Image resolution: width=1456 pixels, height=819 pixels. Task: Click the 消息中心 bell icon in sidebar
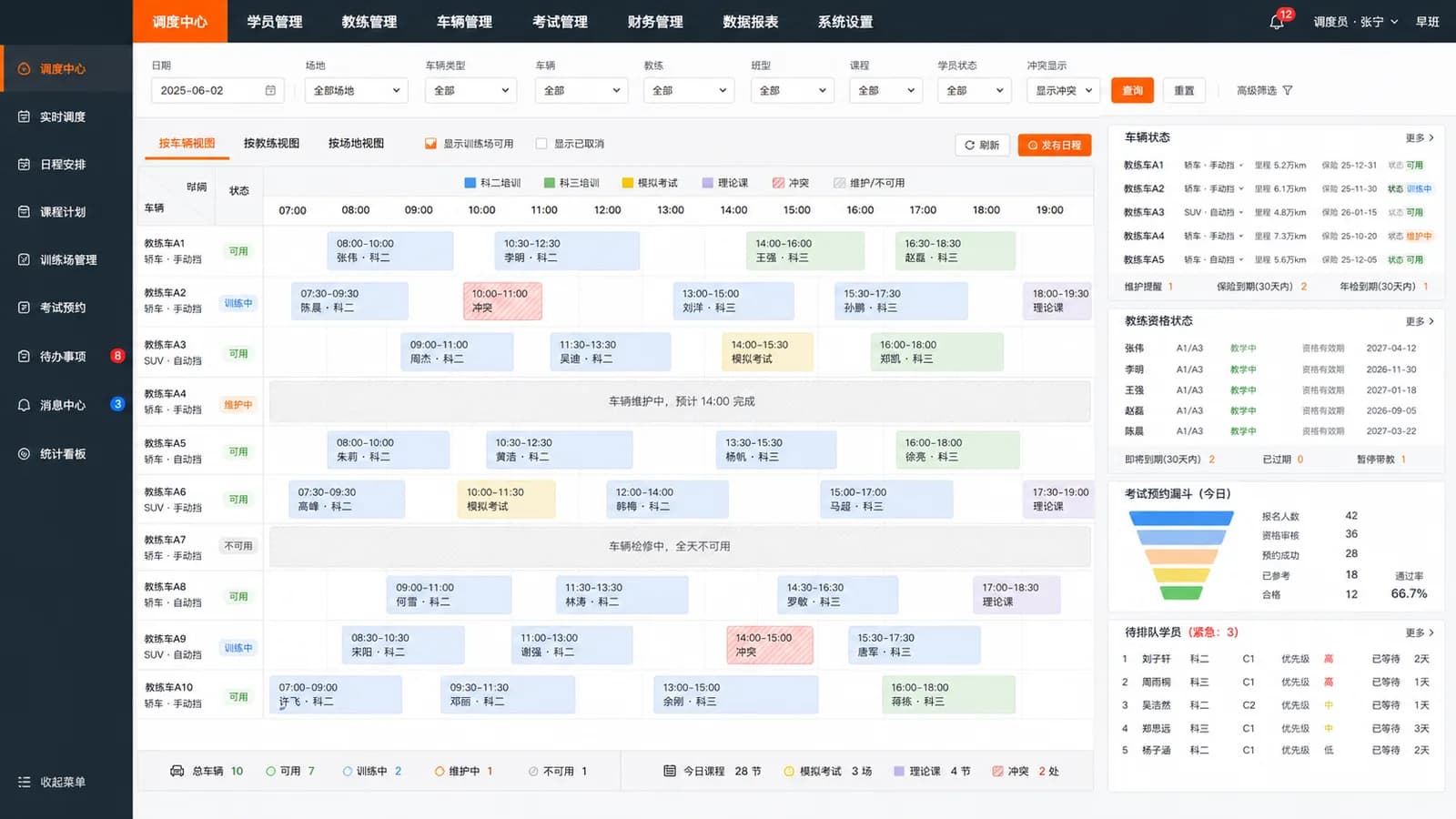24,405
